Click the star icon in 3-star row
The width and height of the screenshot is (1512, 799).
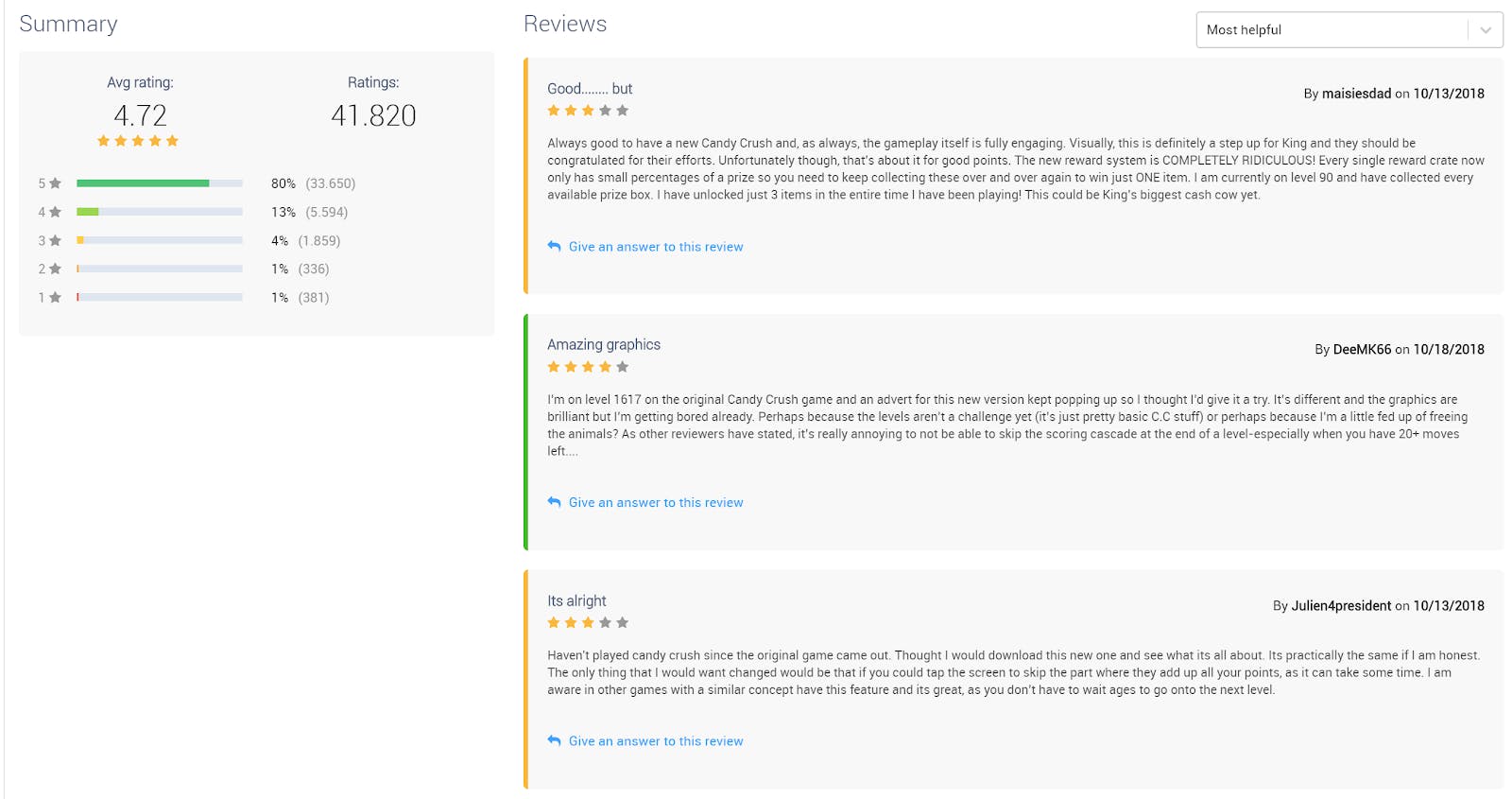pyautogui.click(x=56, y=241)
